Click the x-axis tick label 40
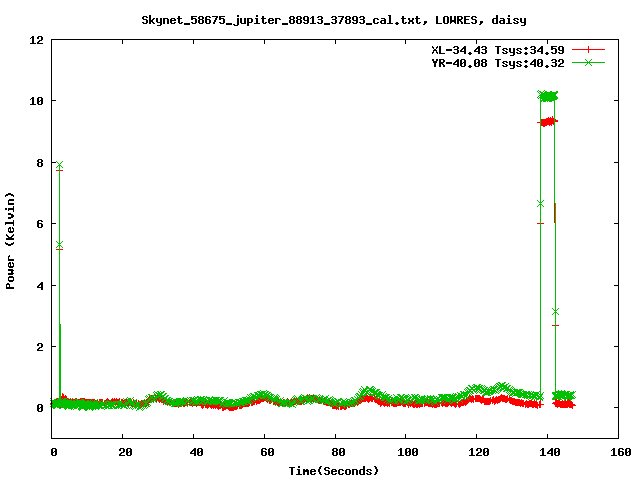Viewport: 640px width, 480px height. pos(196,452)
